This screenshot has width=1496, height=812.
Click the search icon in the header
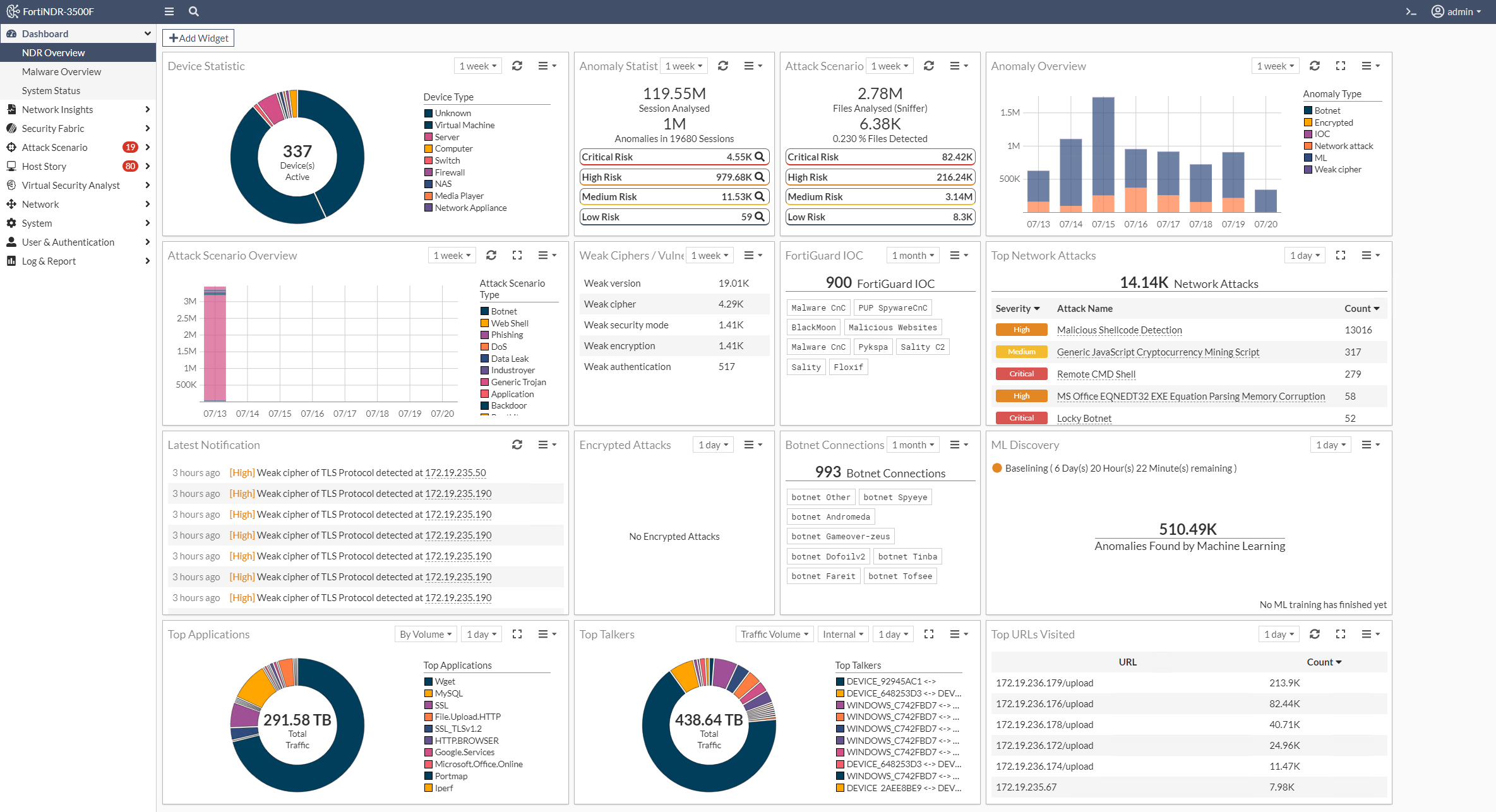click(193, 11)
